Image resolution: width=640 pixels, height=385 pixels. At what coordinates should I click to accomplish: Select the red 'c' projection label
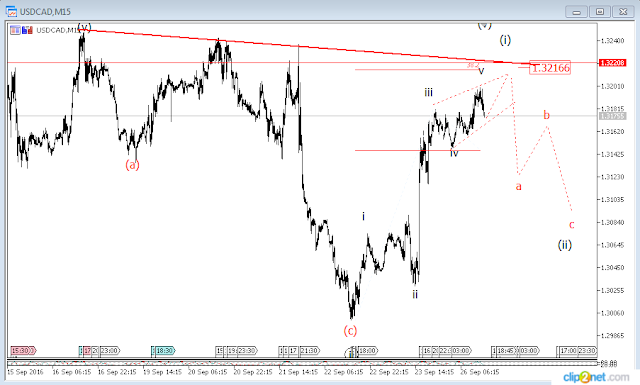(571, 224)
